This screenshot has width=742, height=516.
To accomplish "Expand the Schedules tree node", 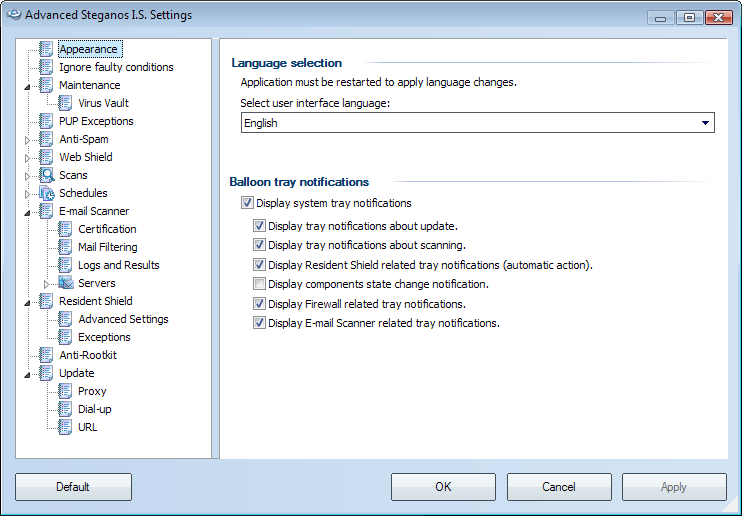I will pyautogui.click(x=27, y=194).
